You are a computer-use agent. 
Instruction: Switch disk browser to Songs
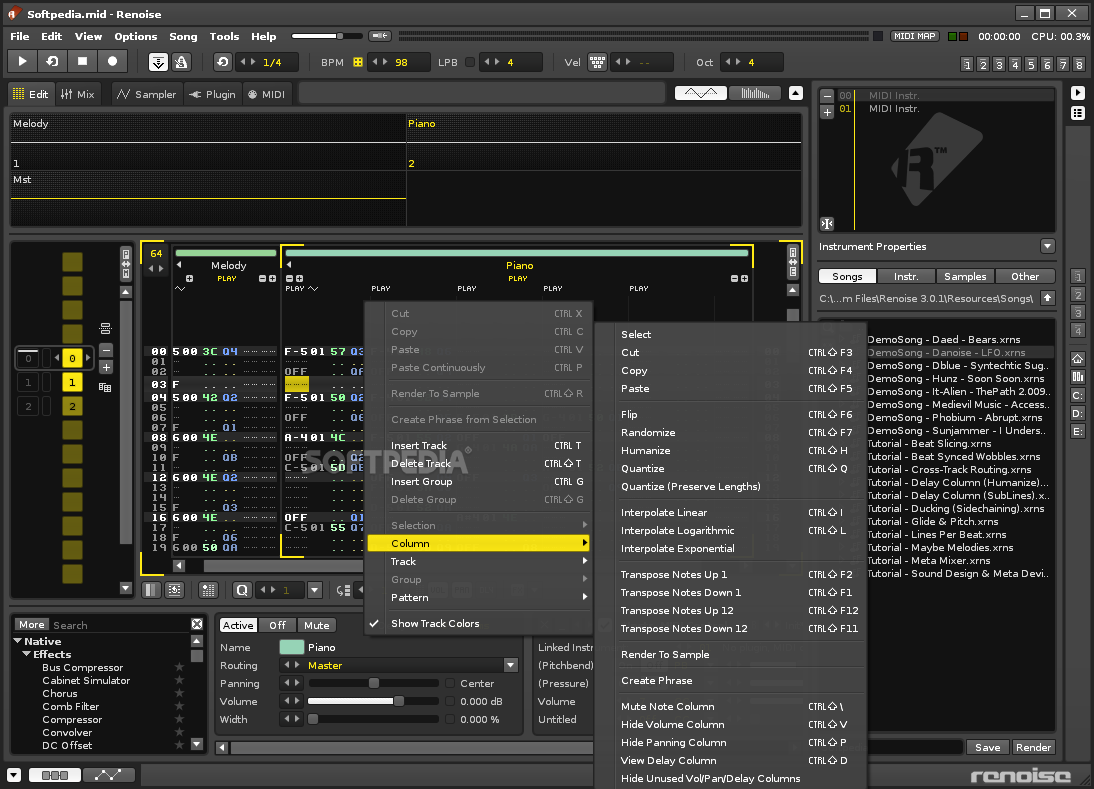click(x=847, y=276)
